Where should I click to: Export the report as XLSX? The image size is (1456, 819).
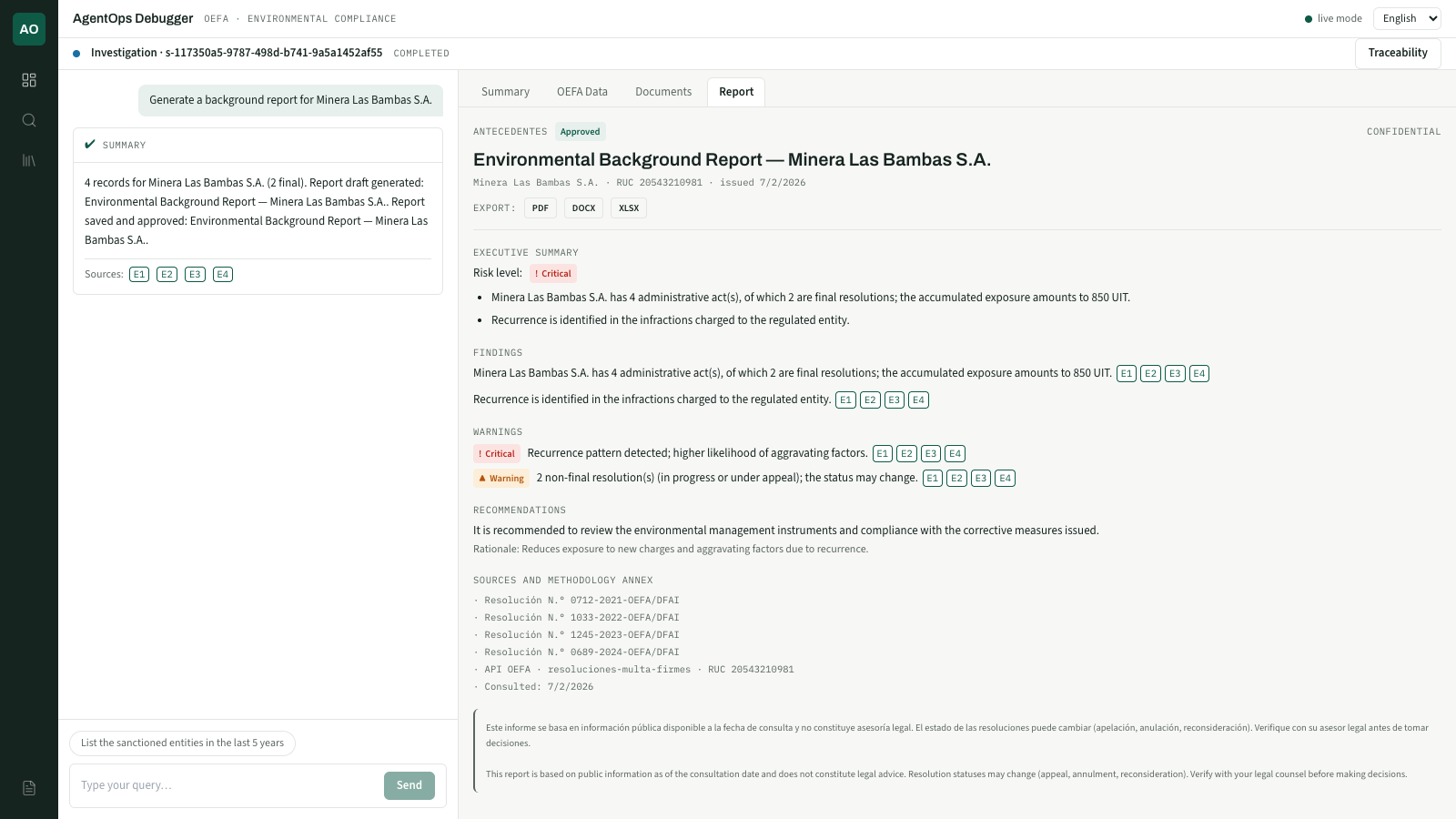pyautogui.click(x=629, y=208)
